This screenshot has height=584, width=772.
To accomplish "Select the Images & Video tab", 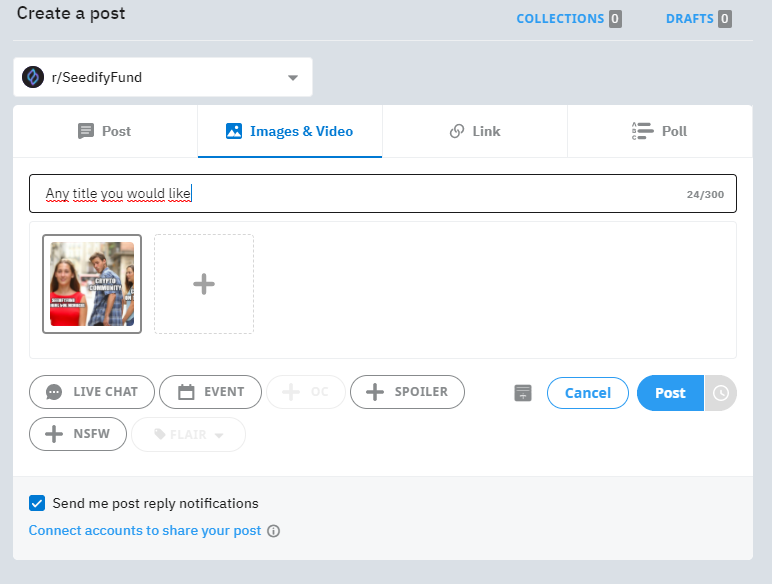I will pyautogui.click(x=290, y=131).
